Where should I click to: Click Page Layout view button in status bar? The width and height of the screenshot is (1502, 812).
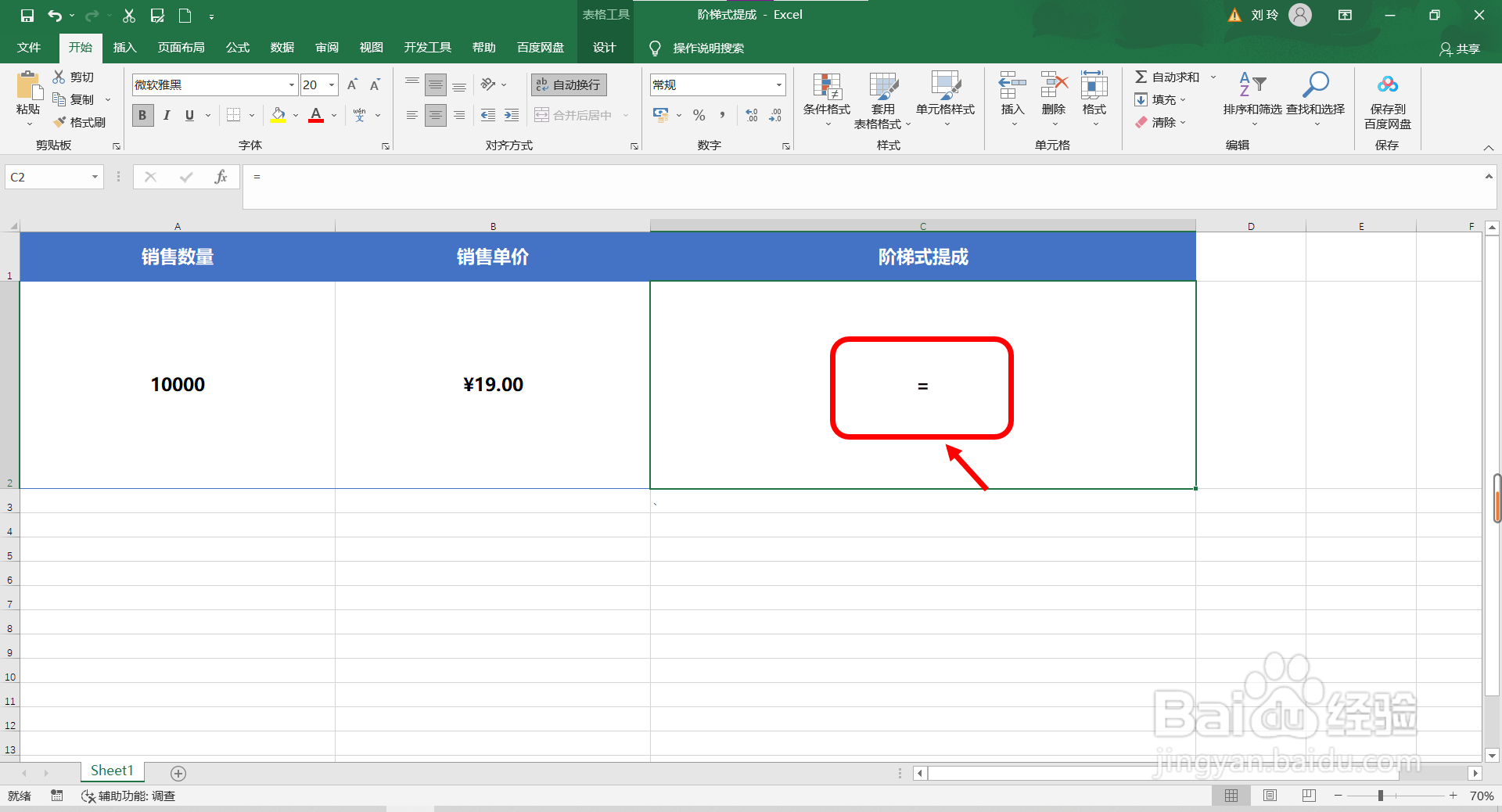click(1270, 796)
